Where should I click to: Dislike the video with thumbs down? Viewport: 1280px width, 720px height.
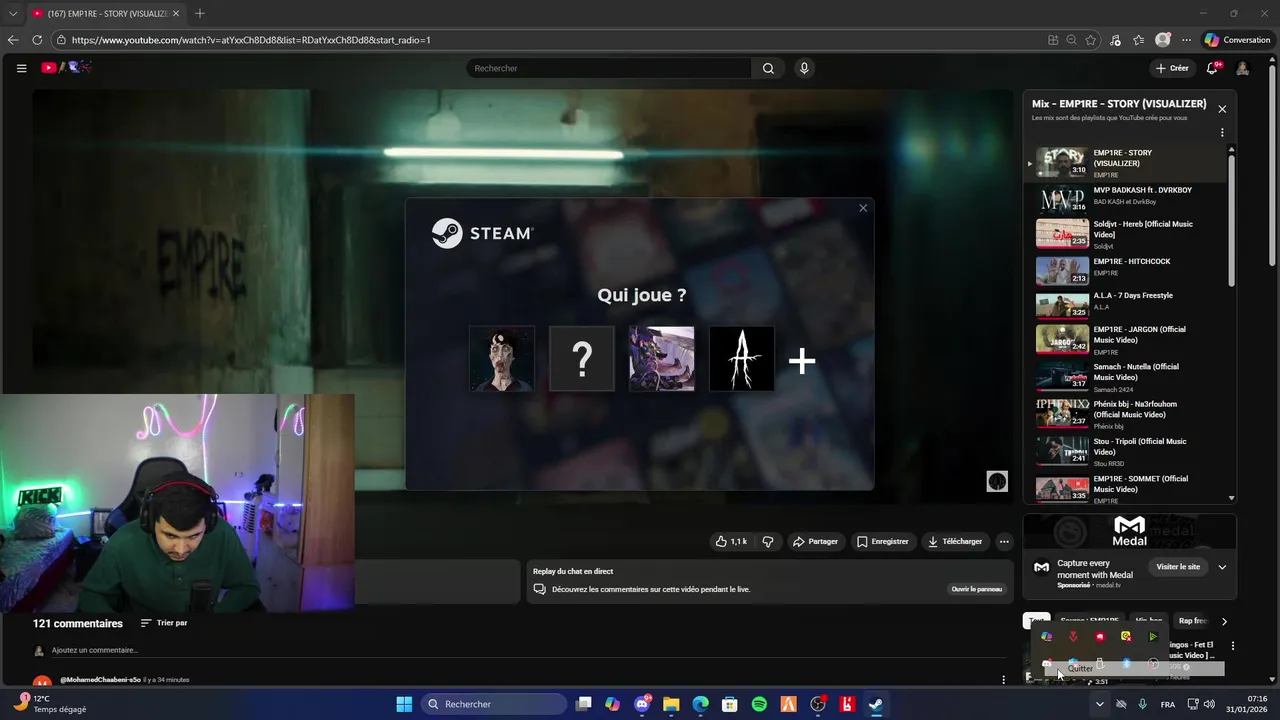768,541
